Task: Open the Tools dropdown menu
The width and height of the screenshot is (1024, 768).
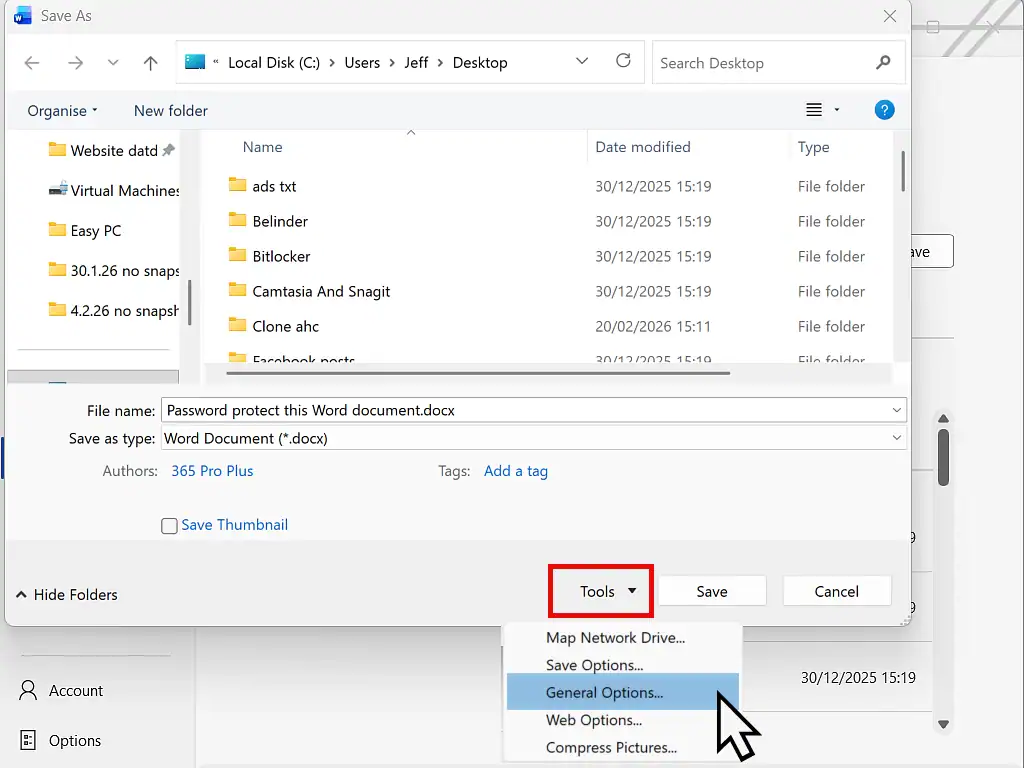Action: click(600, 591)
